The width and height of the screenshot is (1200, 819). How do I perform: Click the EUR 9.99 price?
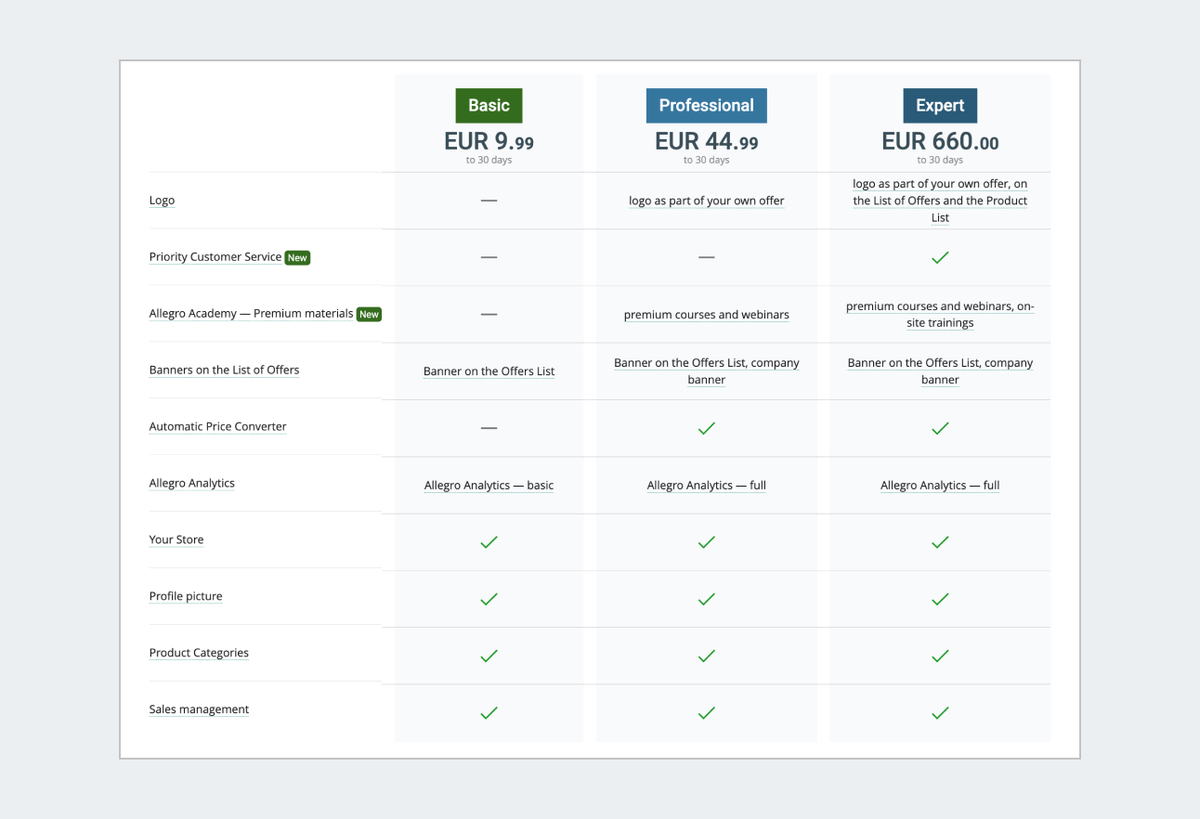point(489,141)
